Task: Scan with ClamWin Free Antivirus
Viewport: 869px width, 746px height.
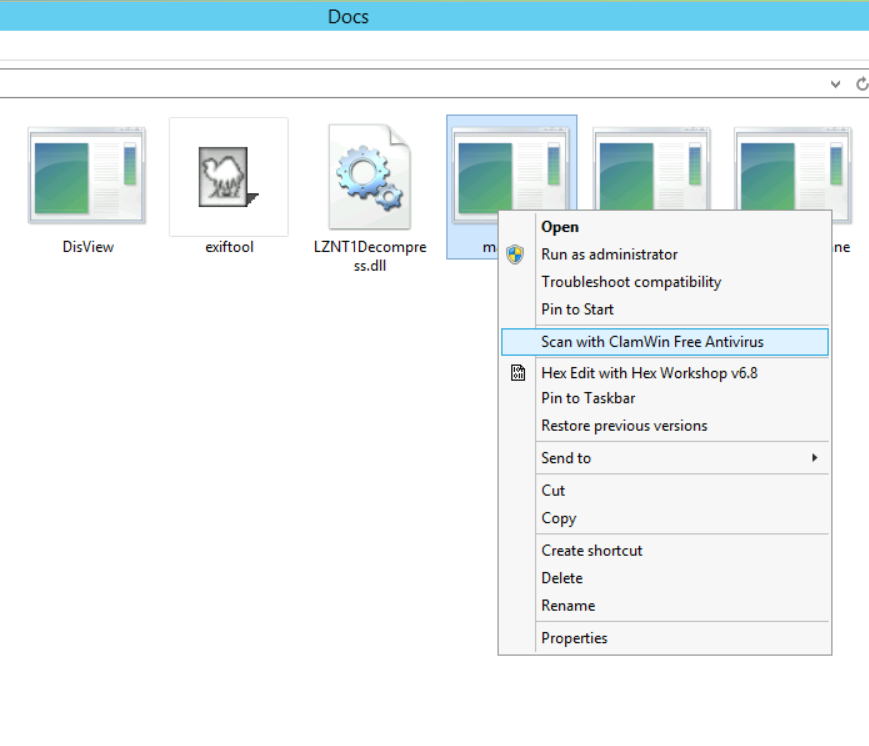Action: click(652, 342)
